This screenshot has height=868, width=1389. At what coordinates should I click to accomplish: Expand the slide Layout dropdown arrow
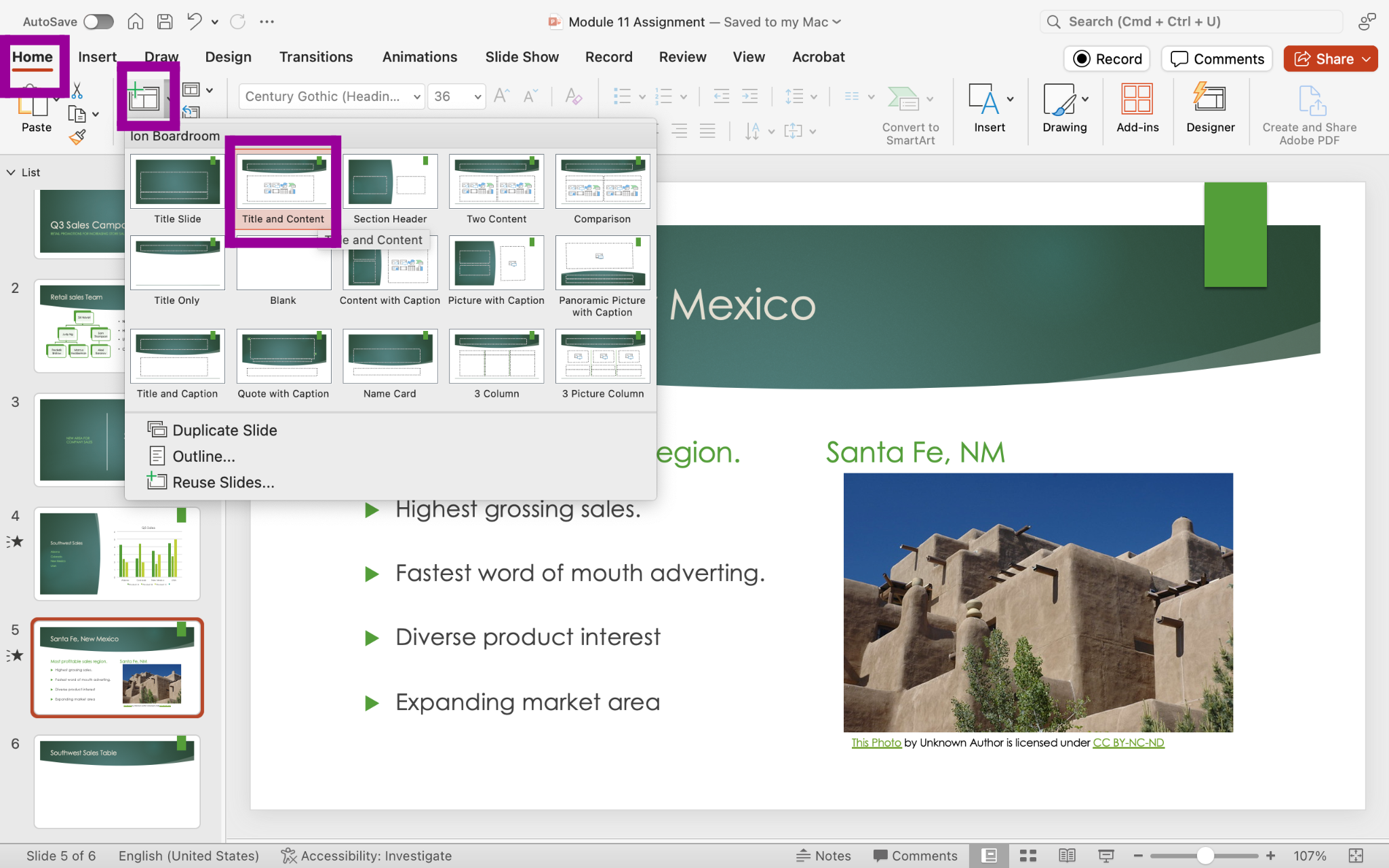pyautogui.click(x=209, y=90)
